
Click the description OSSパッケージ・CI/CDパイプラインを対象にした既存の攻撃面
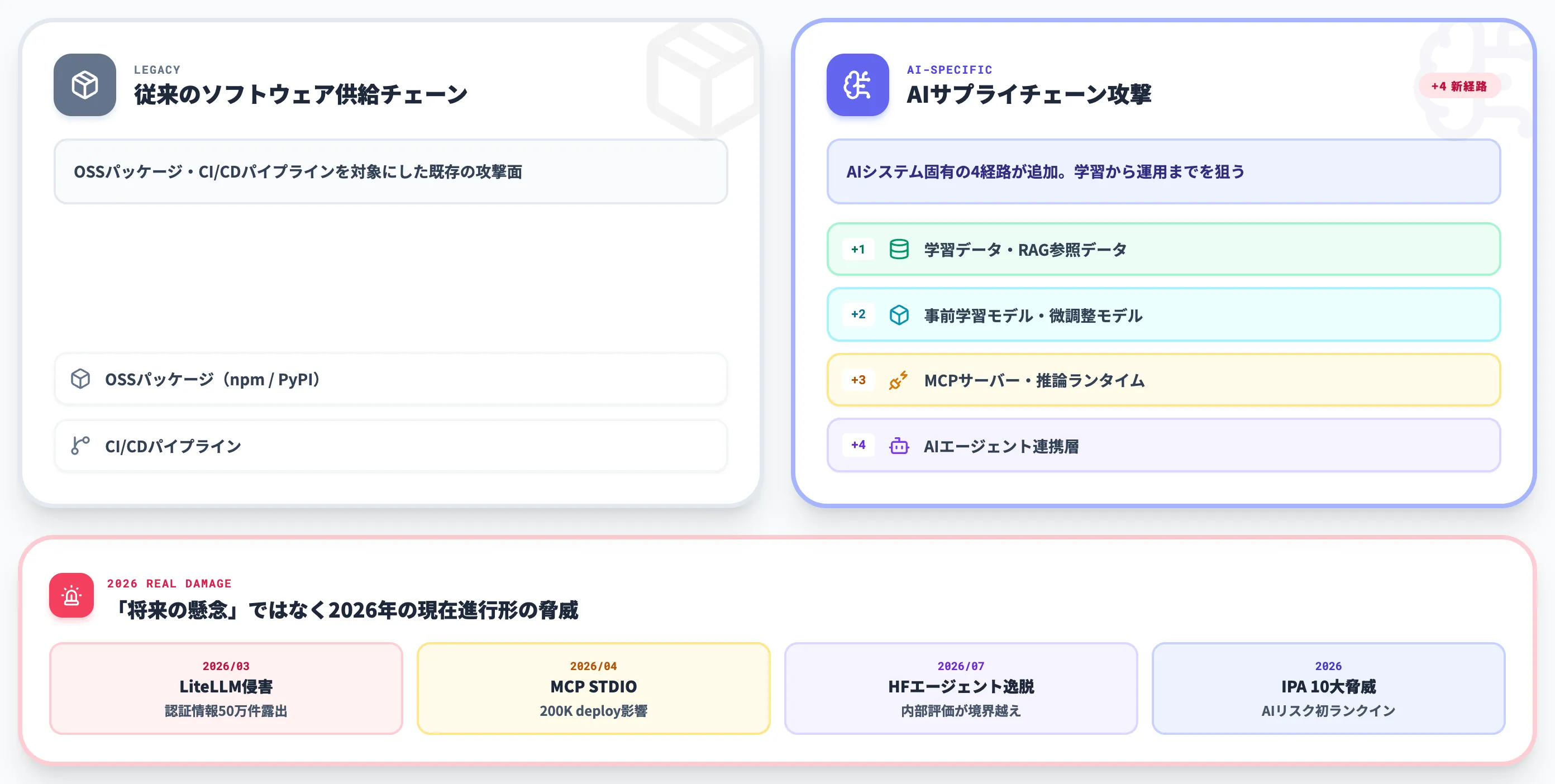pyautogui.click(x=298, y=171)
